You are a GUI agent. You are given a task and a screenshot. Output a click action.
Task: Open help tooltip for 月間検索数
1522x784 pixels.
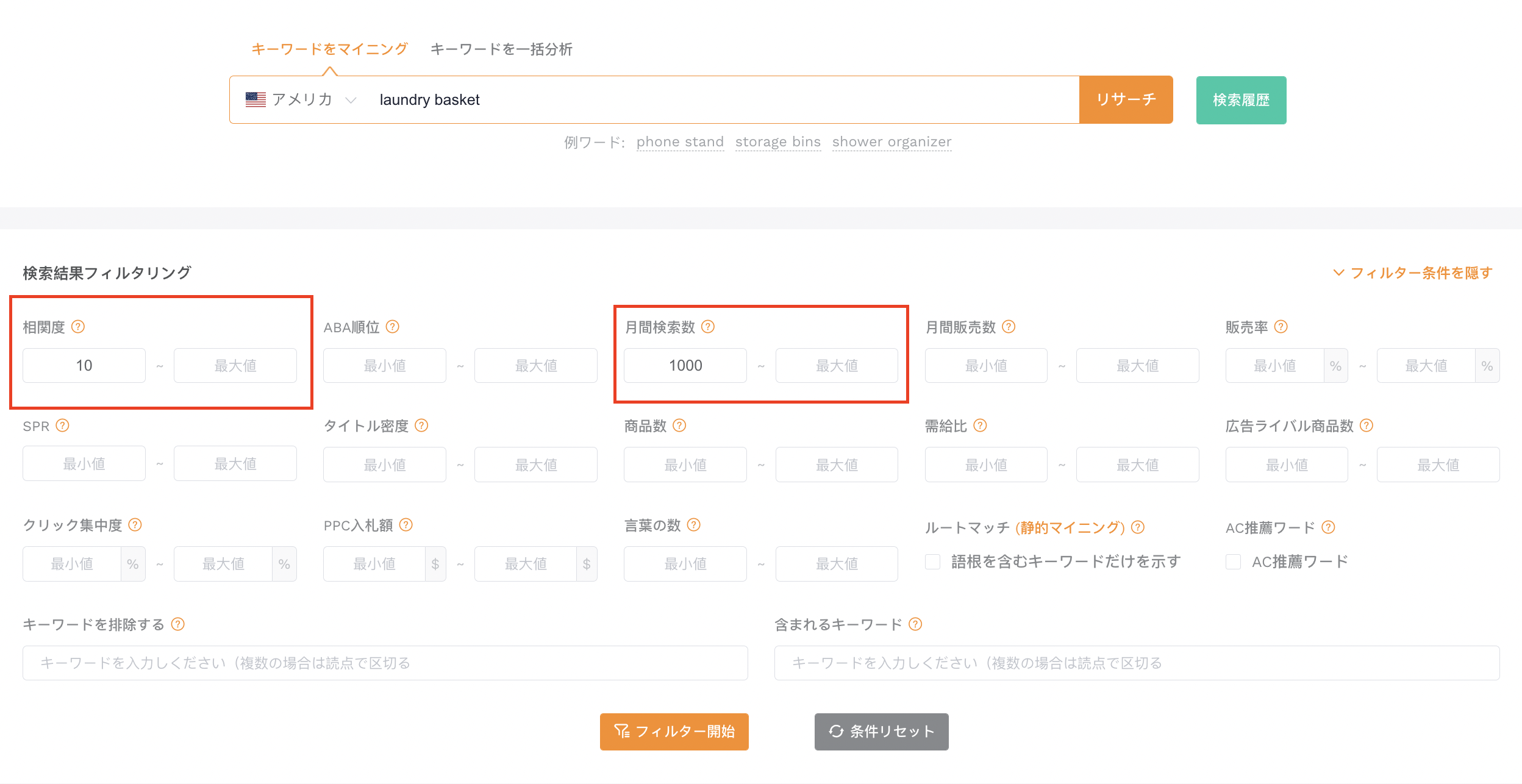(708, 327)
